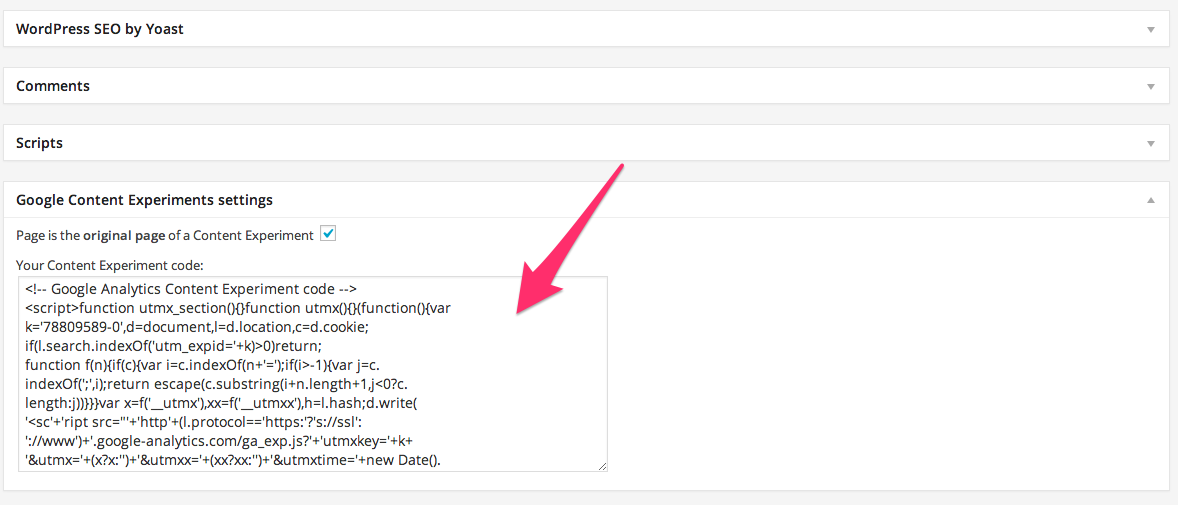Expand the Scripts panel toggle arrow

(1151, 144)
